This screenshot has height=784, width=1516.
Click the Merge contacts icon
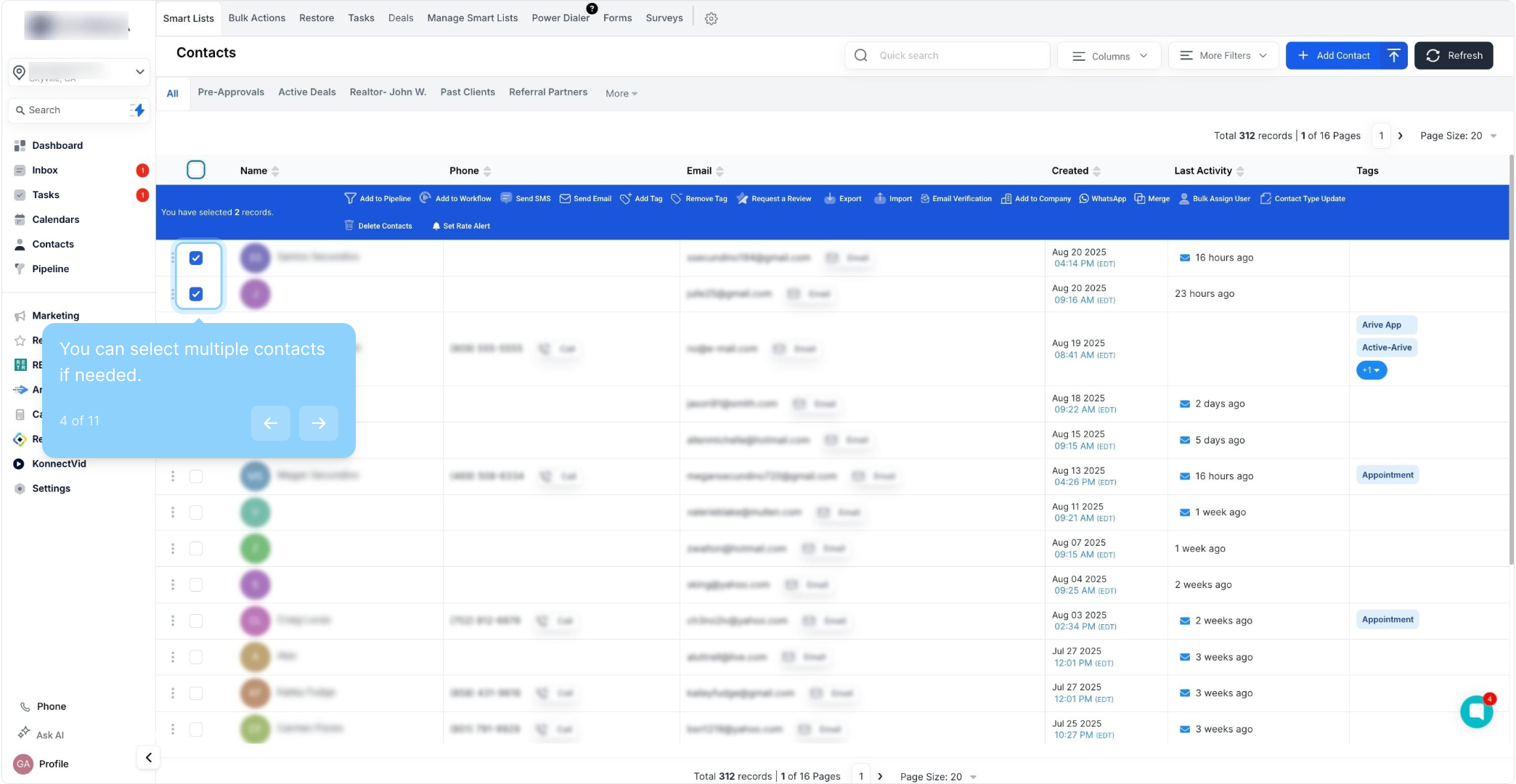point(1140,198)
